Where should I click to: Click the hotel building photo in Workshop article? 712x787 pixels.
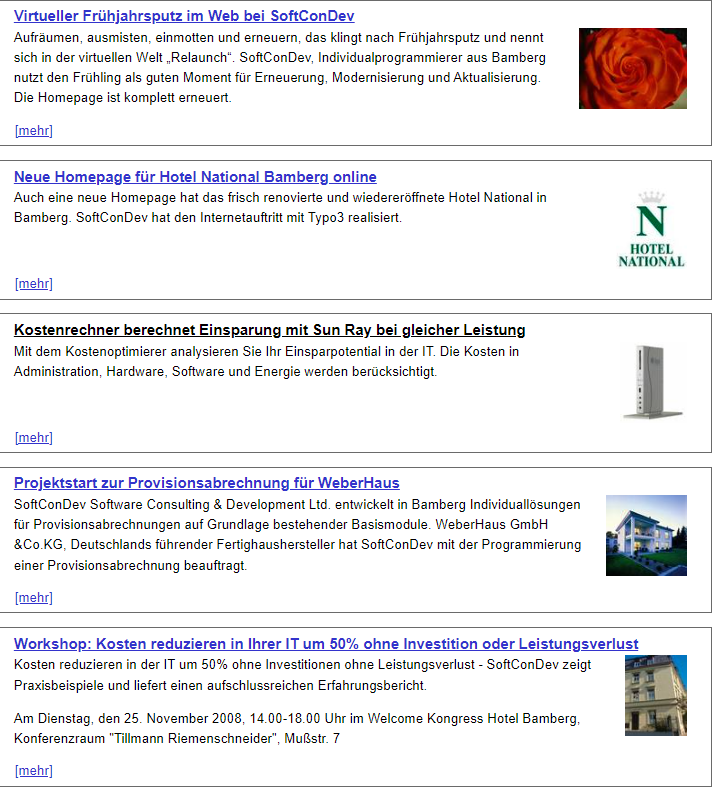click(656, 695)
